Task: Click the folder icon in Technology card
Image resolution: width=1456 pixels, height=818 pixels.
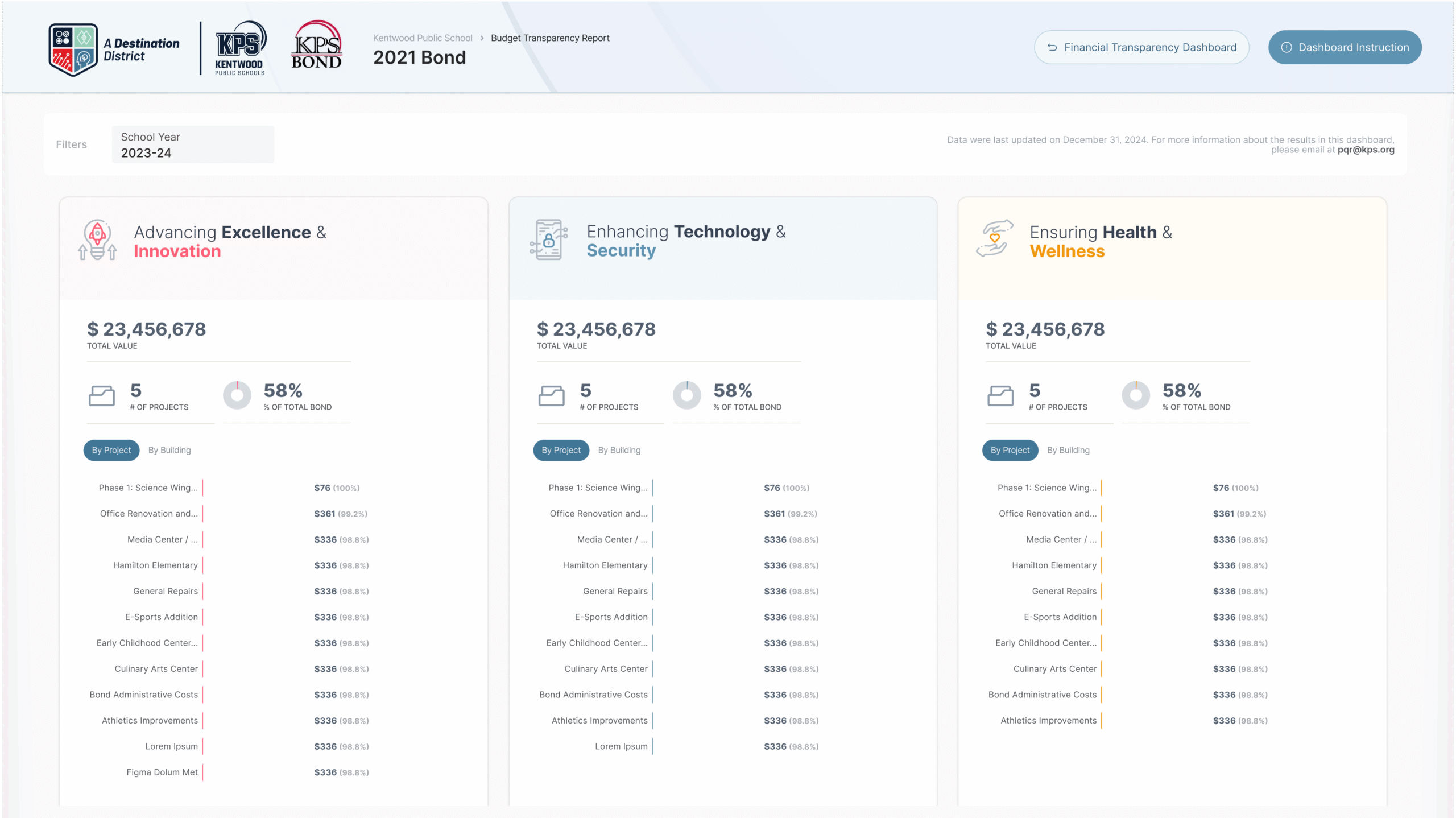Action: pos(551,395)
